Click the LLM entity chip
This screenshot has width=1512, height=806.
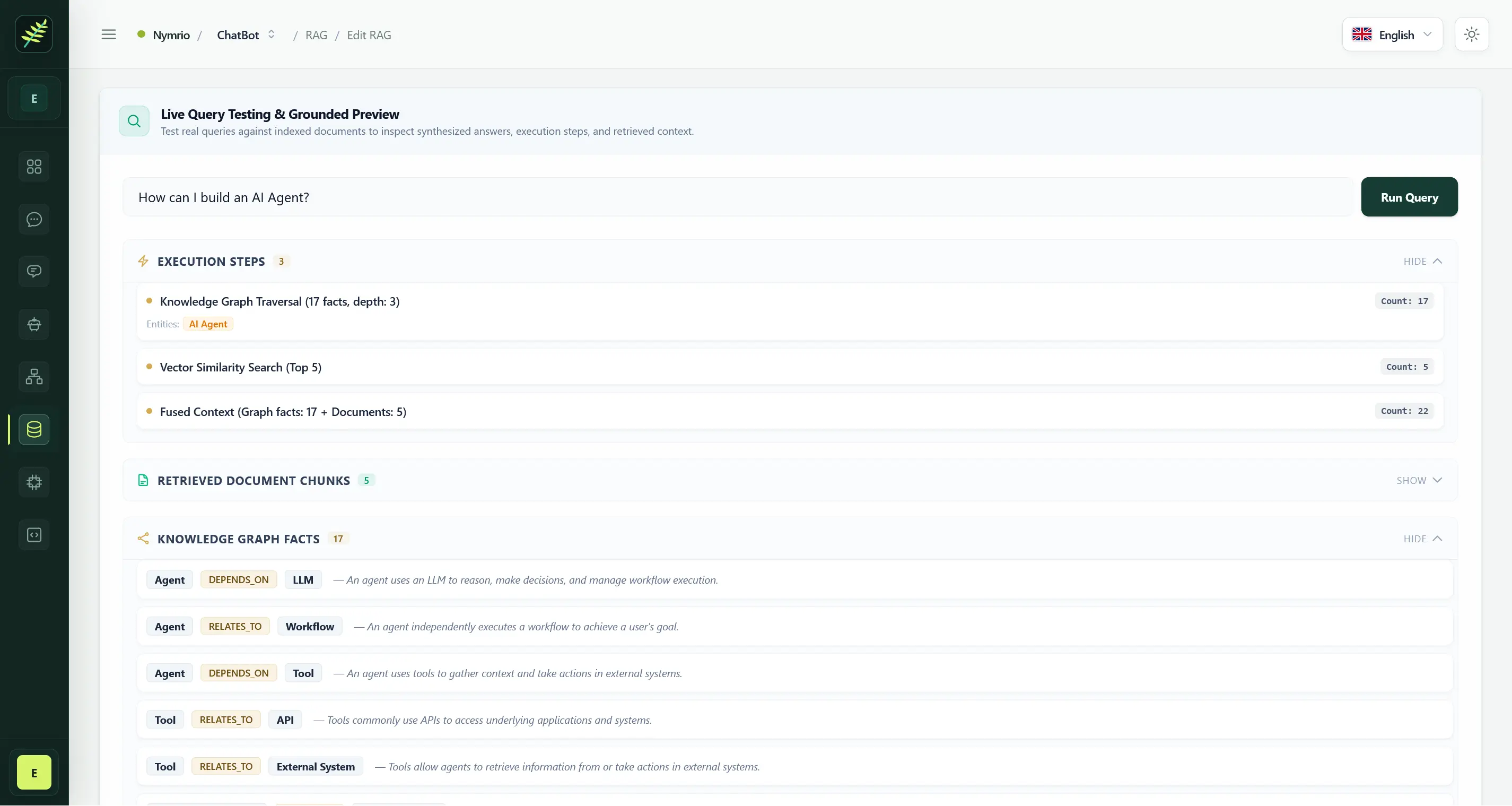click(303, 580)
